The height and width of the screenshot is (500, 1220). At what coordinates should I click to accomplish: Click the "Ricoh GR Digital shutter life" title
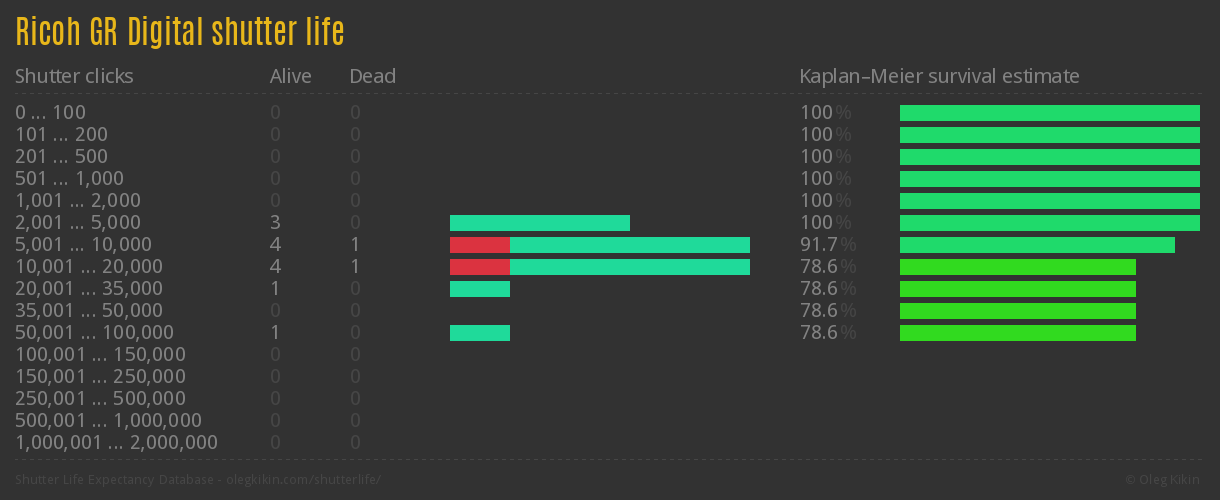pyautogui.click(x=180, y=32)
